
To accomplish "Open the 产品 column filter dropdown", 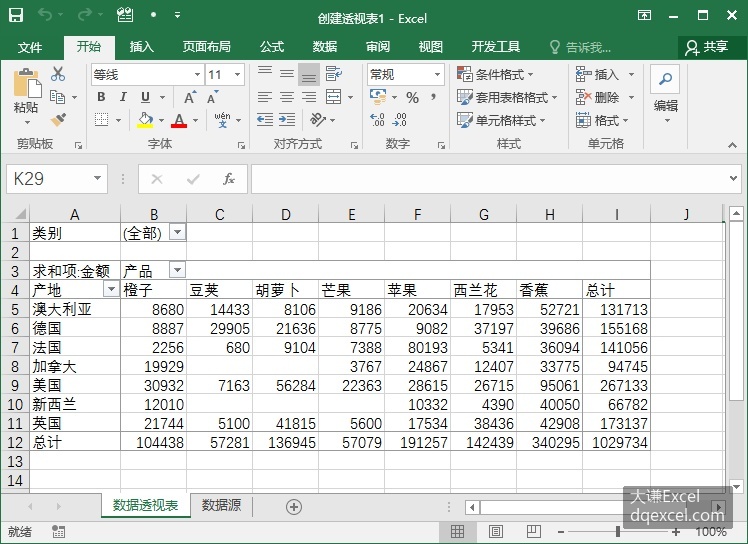I will pyautogui.click(x=177, y=271).
